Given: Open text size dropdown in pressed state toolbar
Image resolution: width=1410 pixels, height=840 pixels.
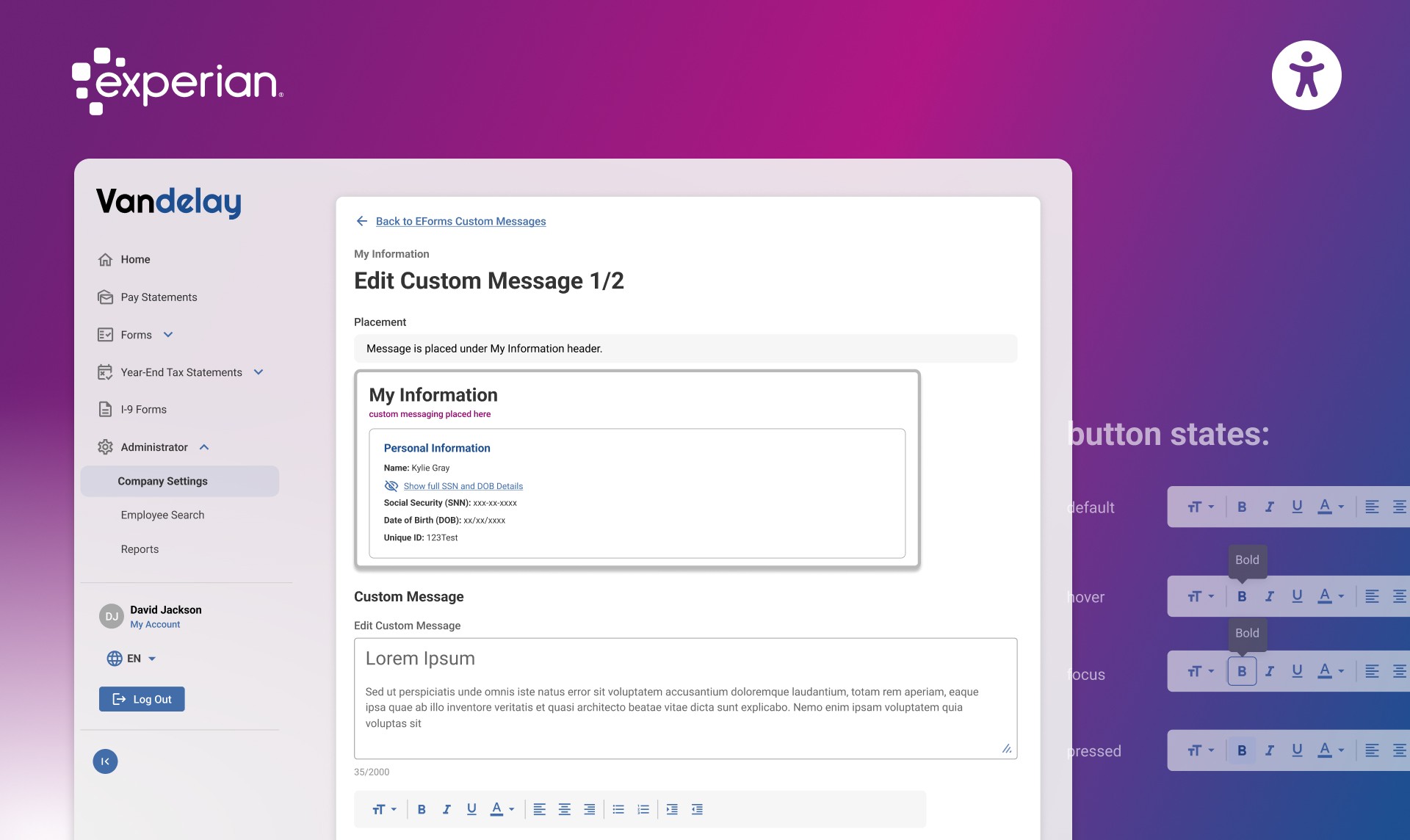Looking at the screenshot, I should pos(1201,750).
